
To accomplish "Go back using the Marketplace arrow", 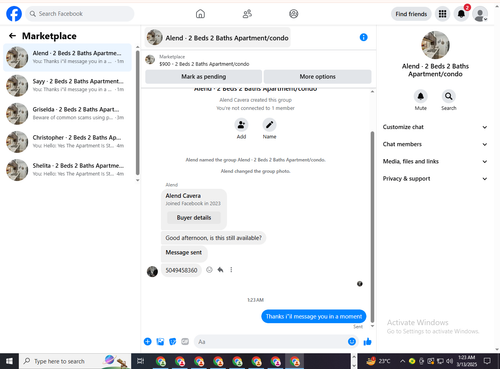I will click(x=12, y=36).
